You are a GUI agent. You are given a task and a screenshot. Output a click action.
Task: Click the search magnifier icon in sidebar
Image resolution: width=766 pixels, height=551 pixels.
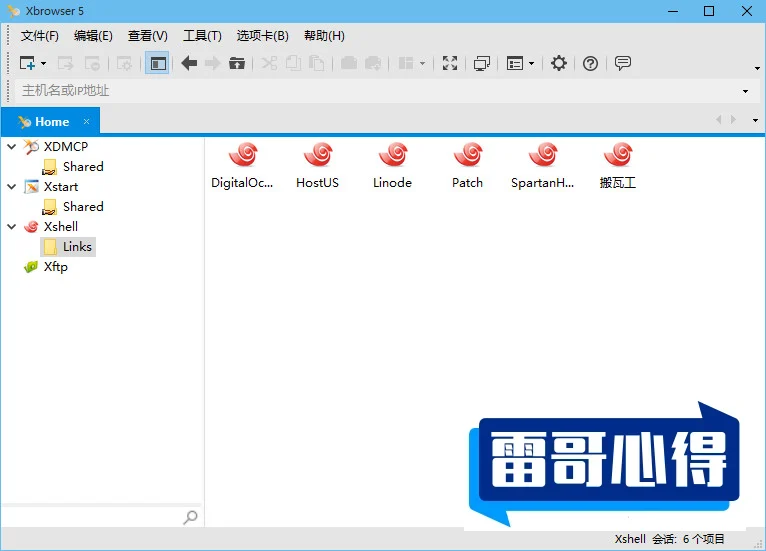point(191,517)
